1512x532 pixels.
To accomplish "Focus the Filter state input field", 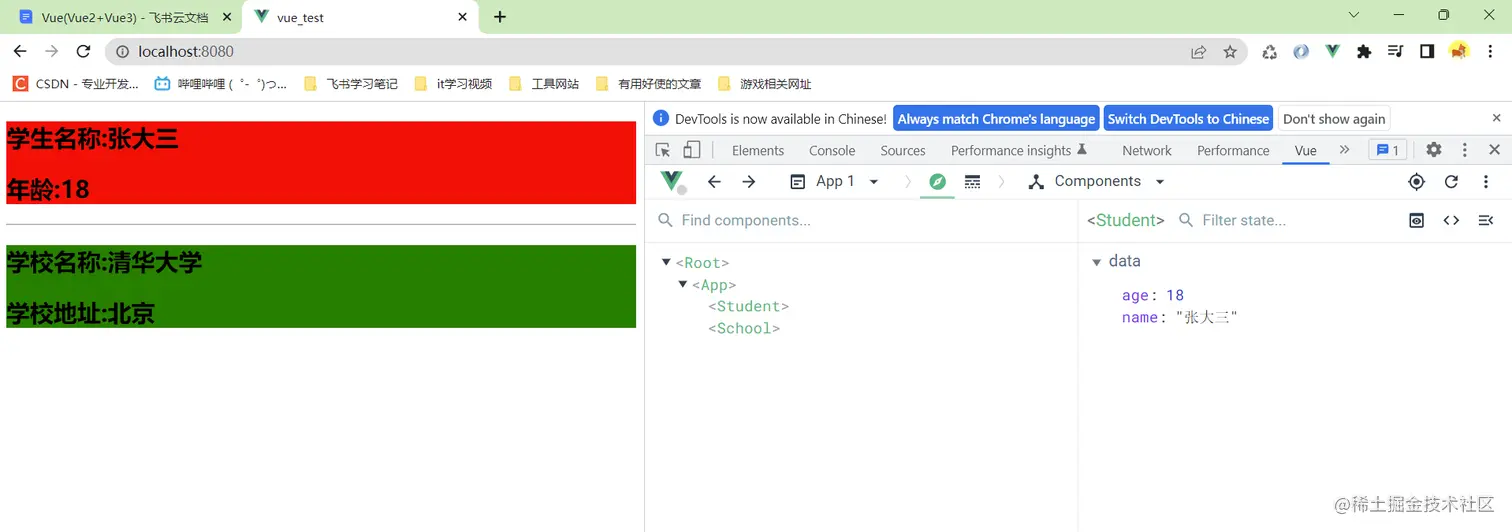I will 1285,220.
